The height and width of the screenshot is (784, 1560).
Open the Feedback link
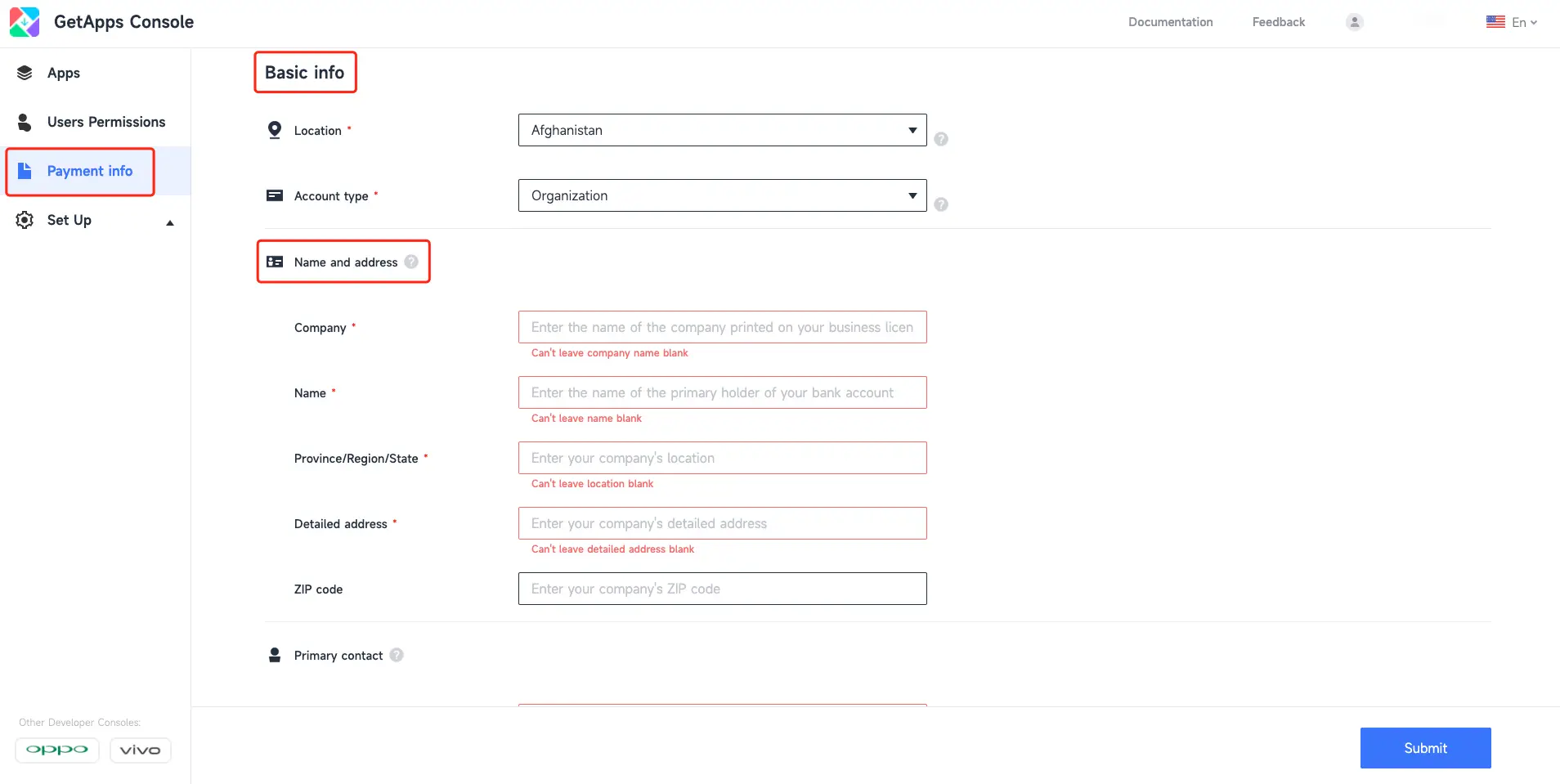tap(1278, 22)
